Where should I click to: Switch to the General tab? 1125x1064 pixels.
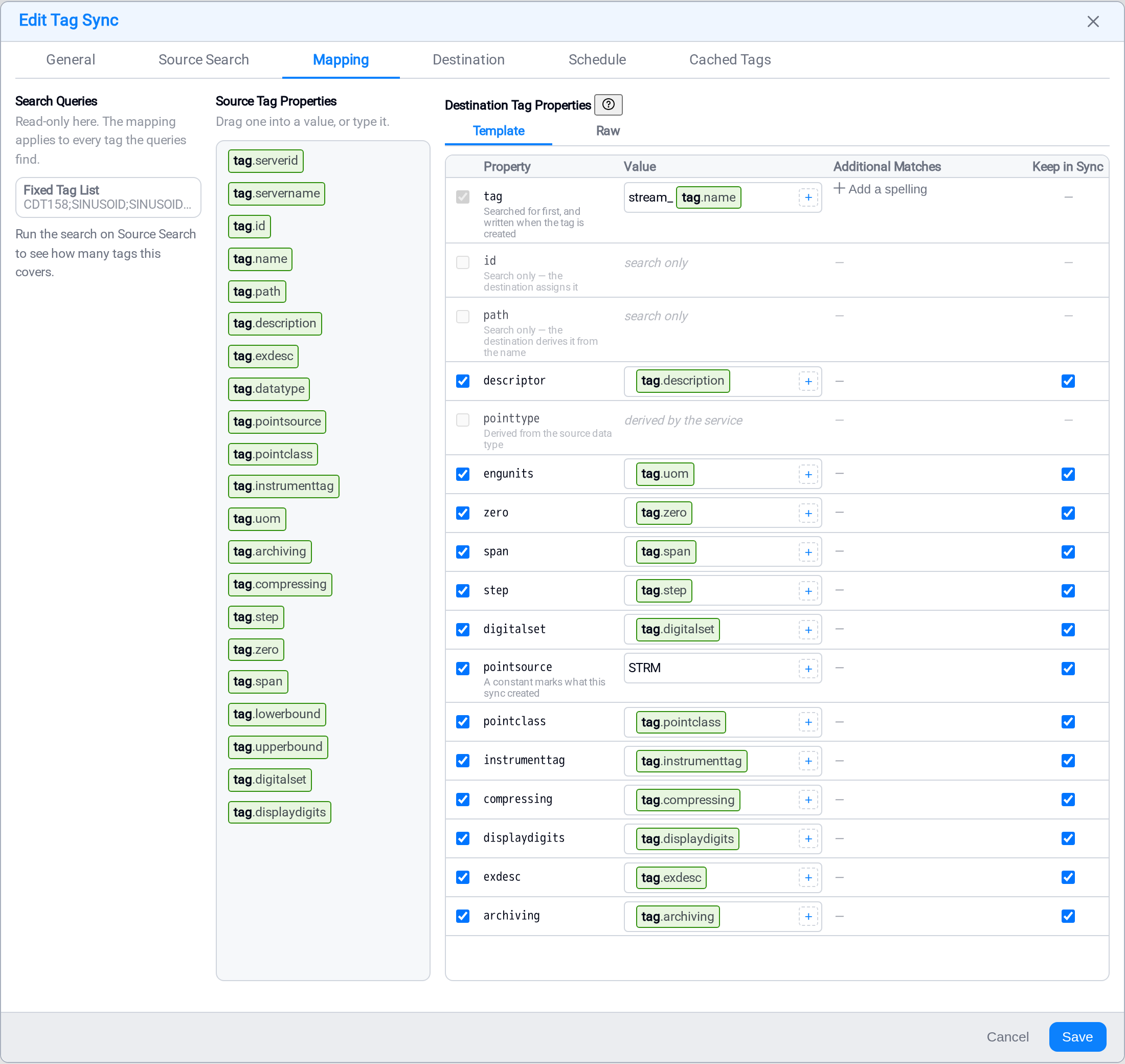(71, 59)
